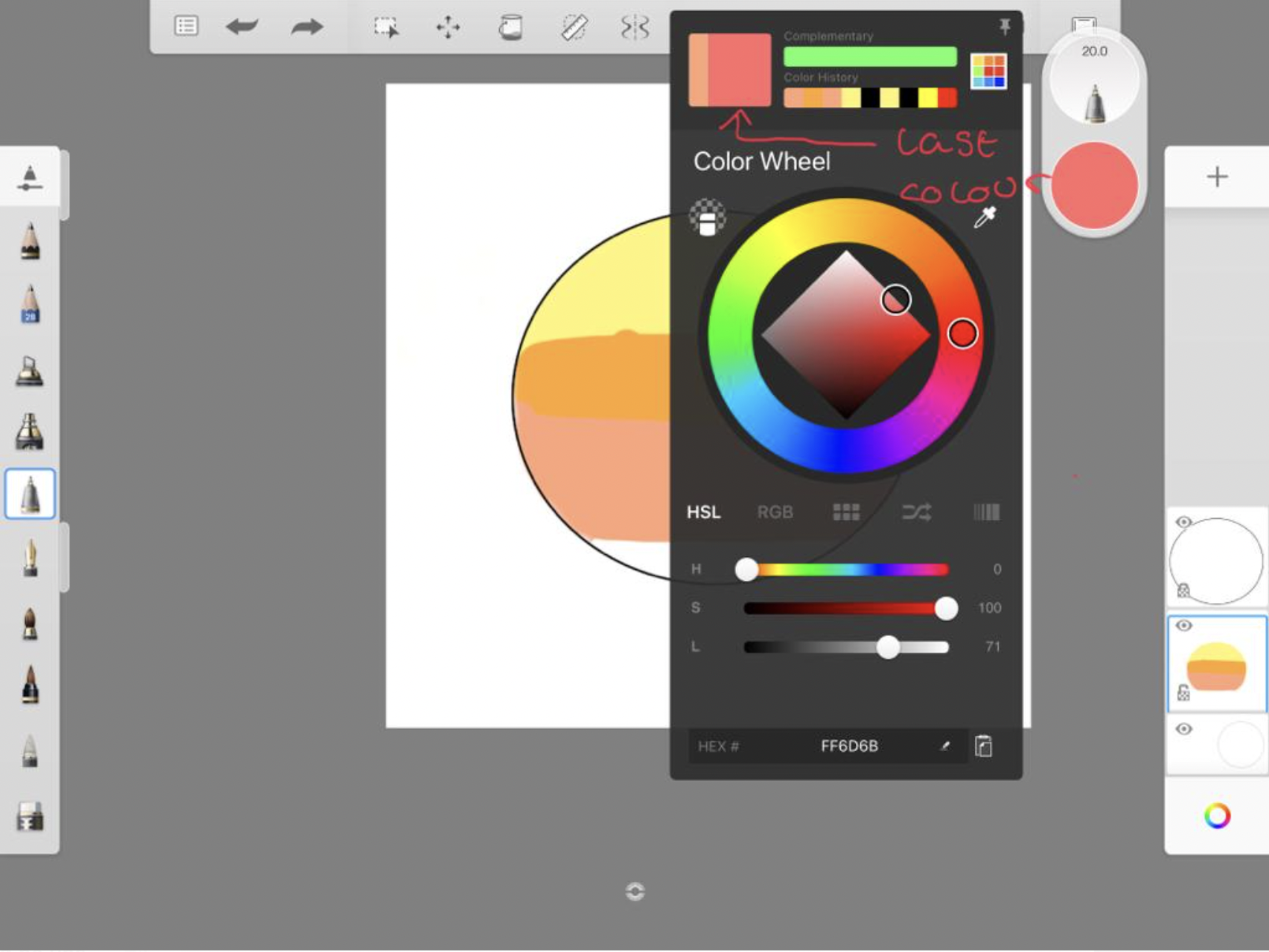Image resolution: width=1269 pixels, height=952 pixels.
Task: Open background color wheel in layer panel
Action: point(1217,816)
